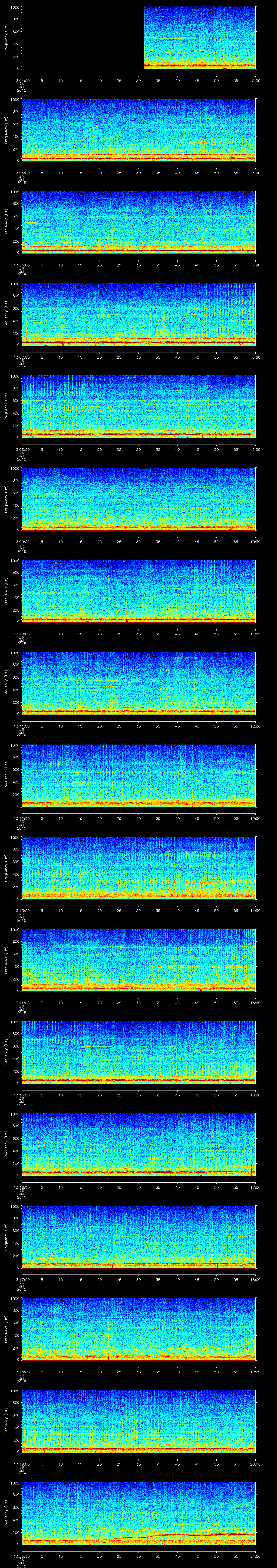The height and width of the screenshot is (1568, 277).
Task: Click the 13:08:00 start time label
Action: (x=21, y=449)
